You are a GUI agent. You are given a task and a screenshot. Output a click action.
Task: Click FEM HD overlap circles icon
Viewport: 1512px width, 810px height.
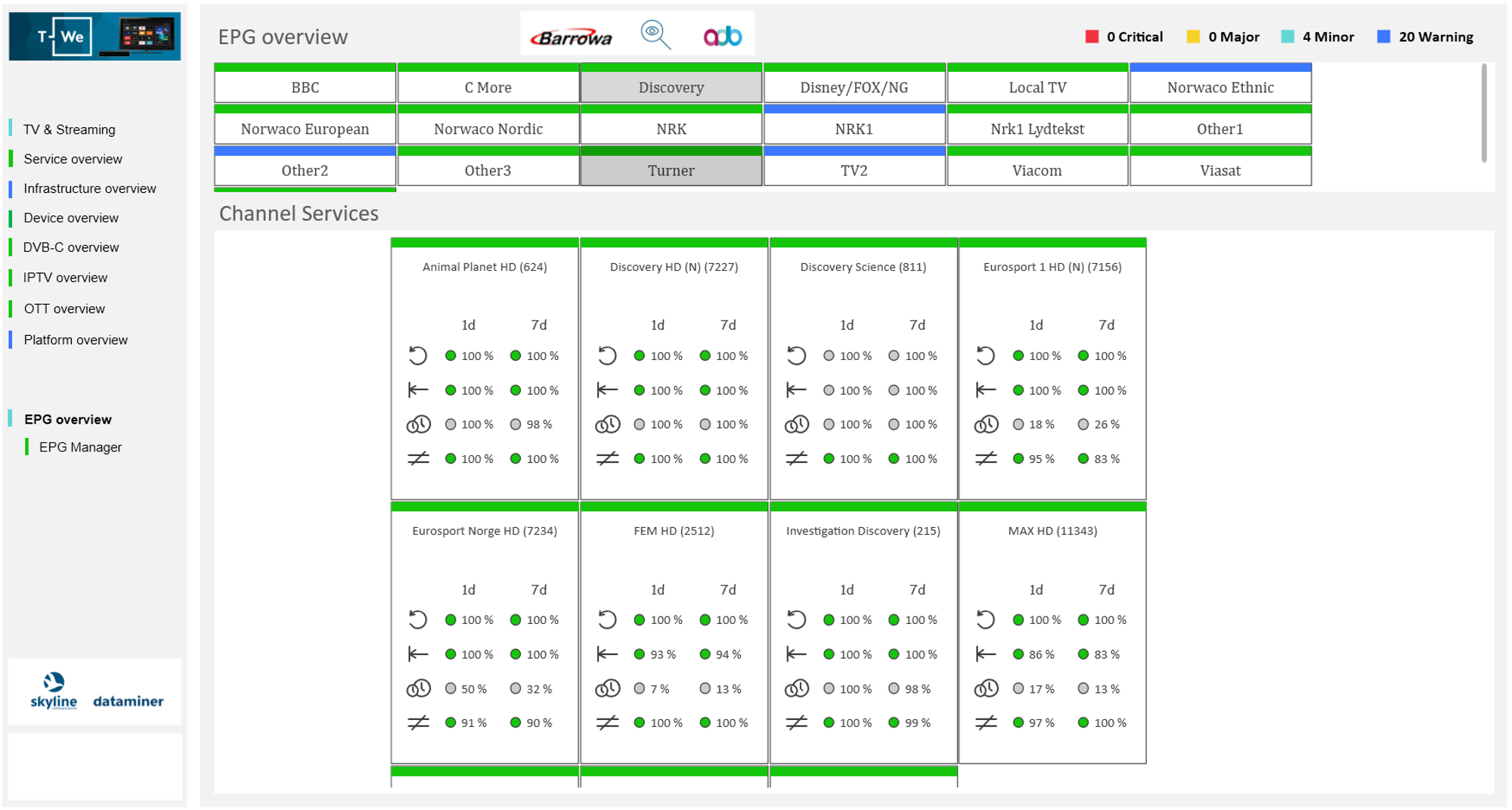[607, 689]
